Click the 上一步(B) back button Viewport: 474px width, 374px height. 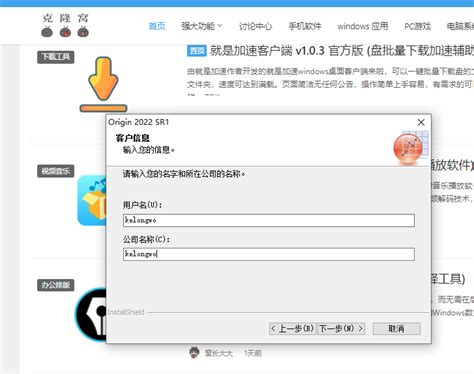click(x=293, y=329)
